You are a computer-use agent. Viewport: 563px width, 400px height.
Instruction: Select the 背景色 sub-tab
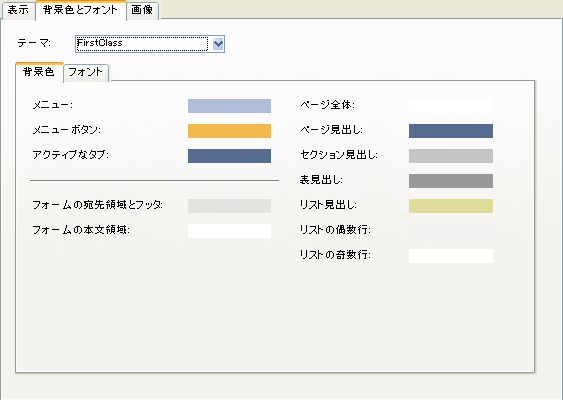coord(39,72)
